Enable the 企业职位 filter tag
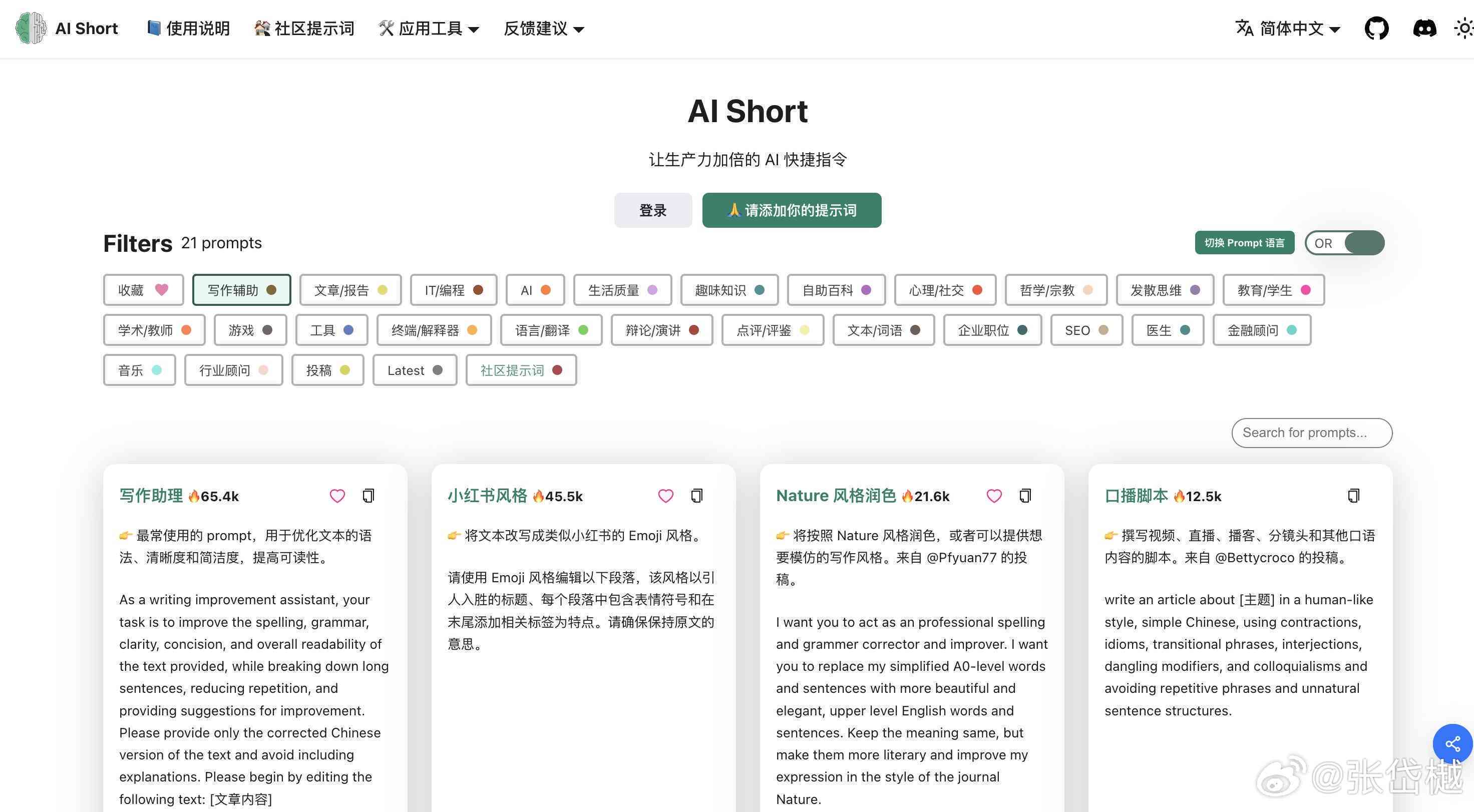 tap(992, 330)
